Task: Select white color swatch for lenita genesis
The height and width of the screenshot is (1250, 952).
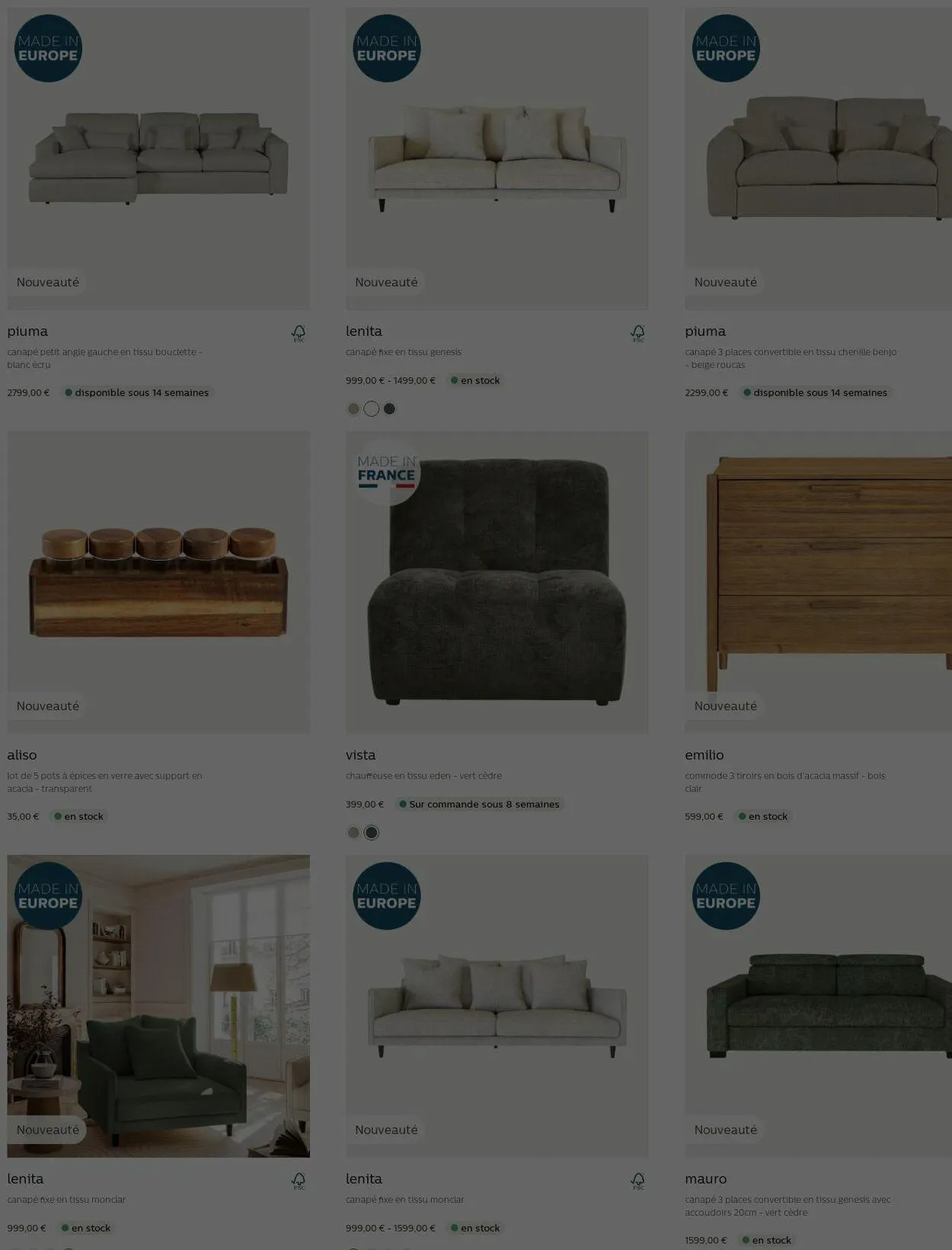Action: [x=371, y=409]
